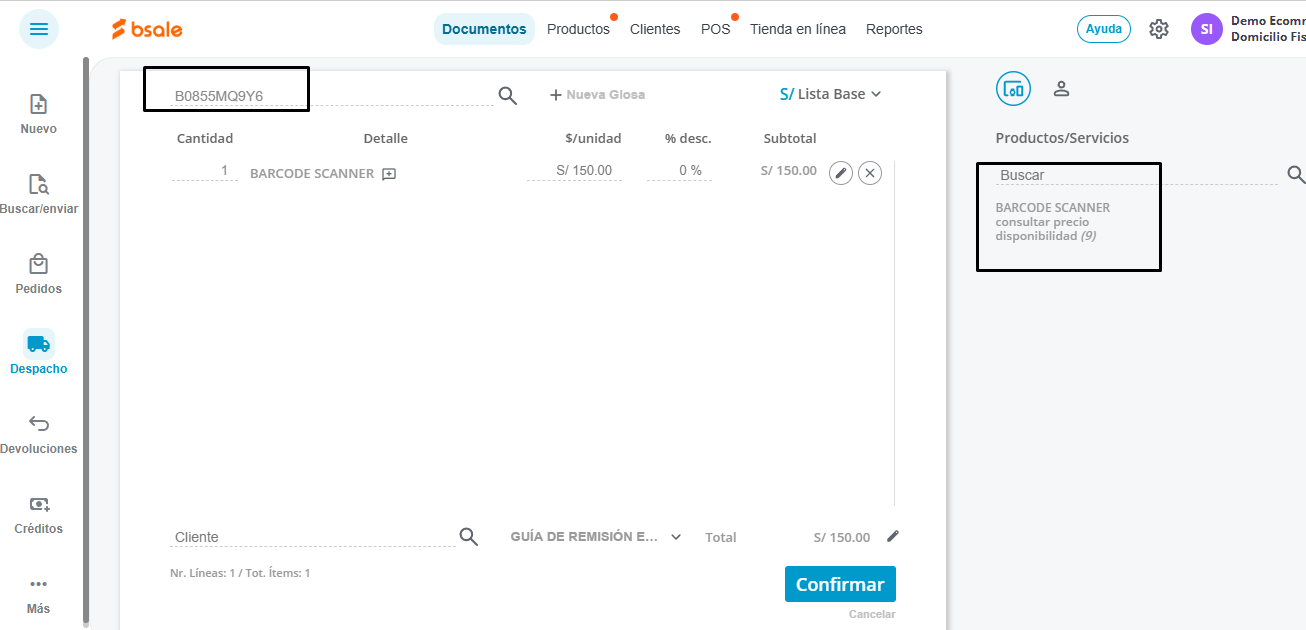Select the products panel icon
This screenshot has height=630, width=1306.
coord(1013,89)
